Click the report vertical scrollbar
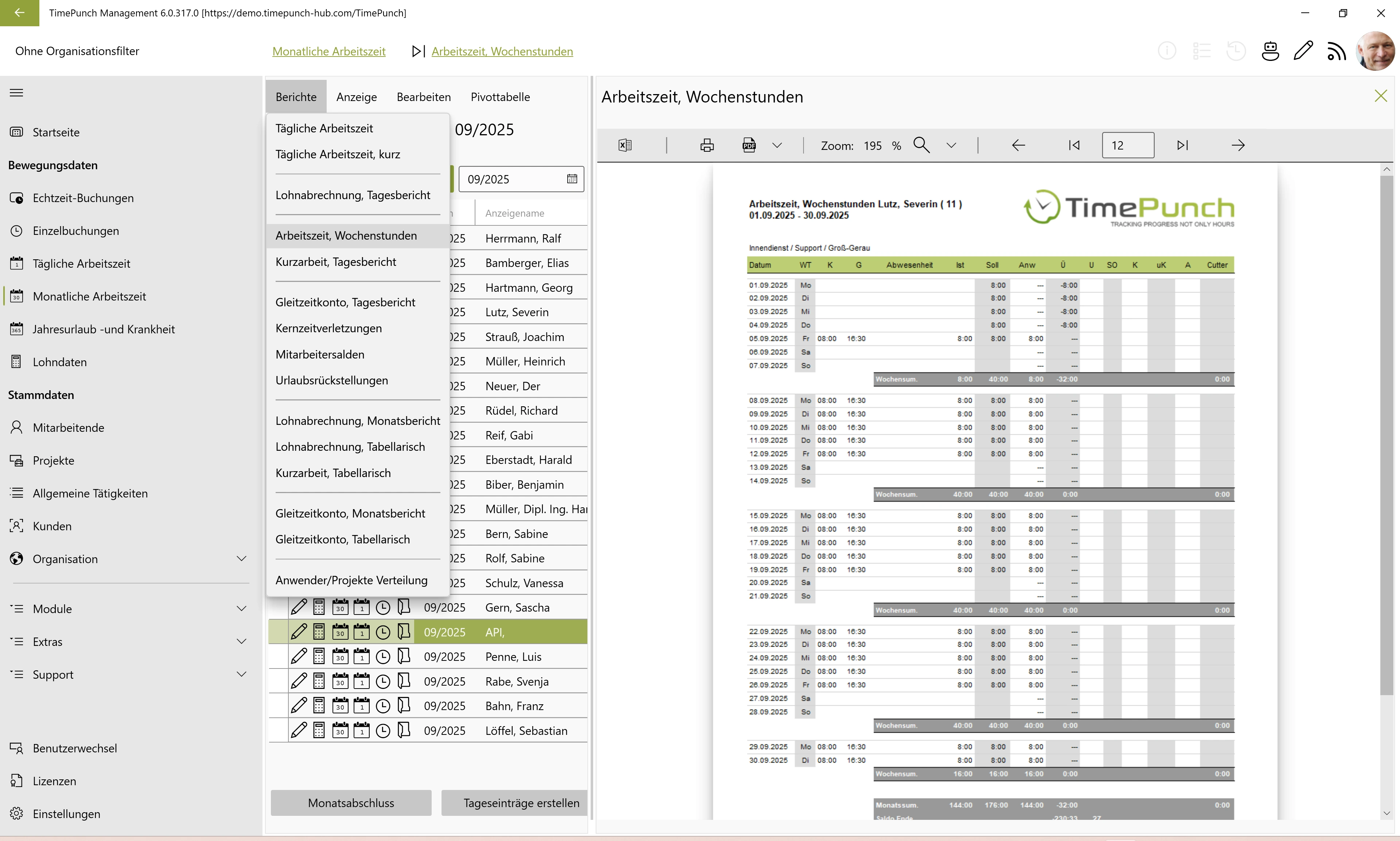1400x841 pixels. [1386, 431]
